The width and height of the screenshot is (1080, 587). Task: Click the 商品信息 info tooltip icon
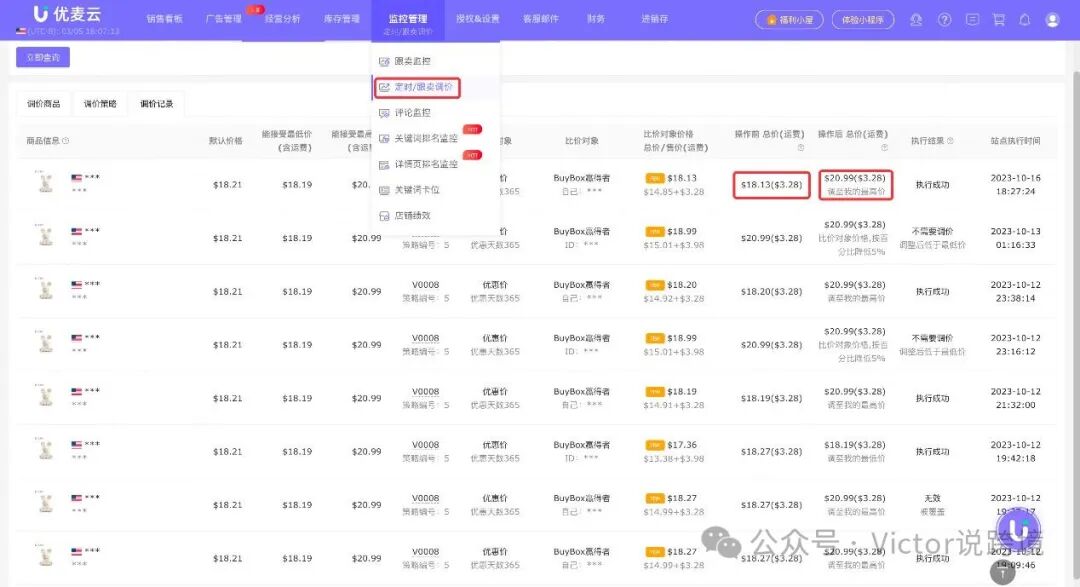pyautogui.click(x=64, y=138)
